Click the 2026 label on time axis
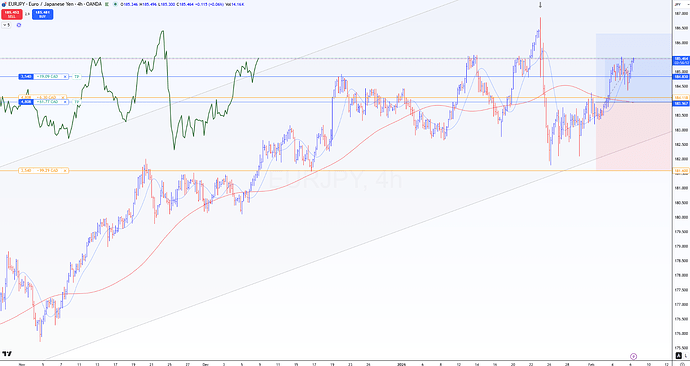 tap(400, 364)
